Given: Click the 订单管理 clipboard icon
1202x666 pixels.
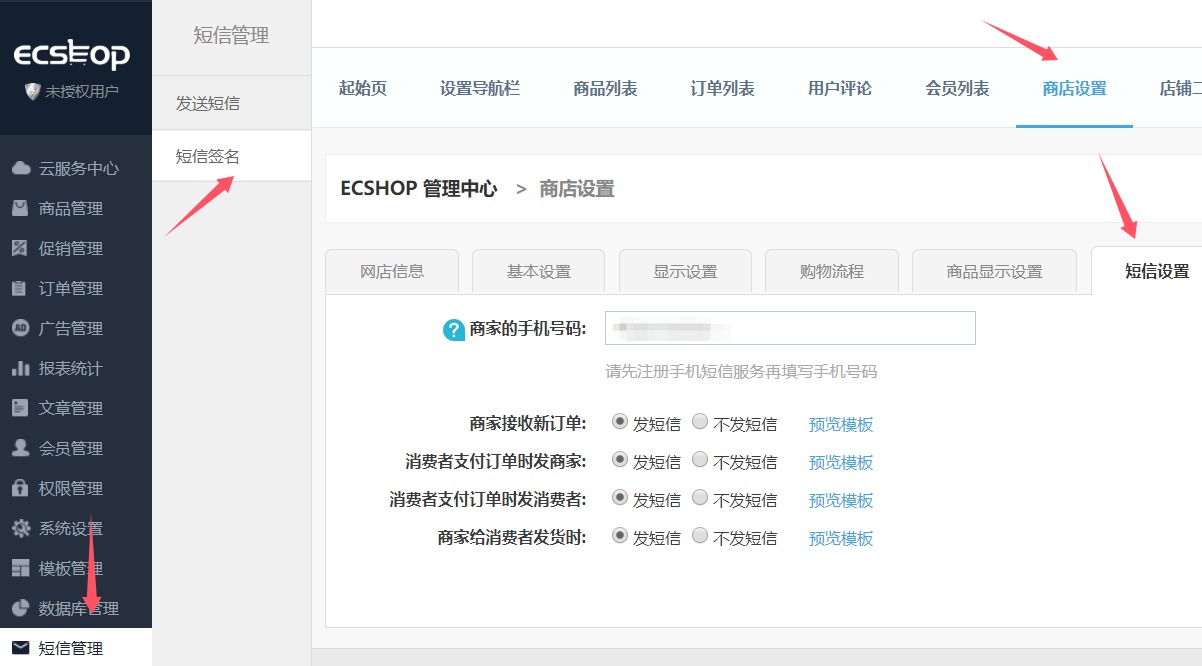Looking at the screenshot, I should coord(21,288).
